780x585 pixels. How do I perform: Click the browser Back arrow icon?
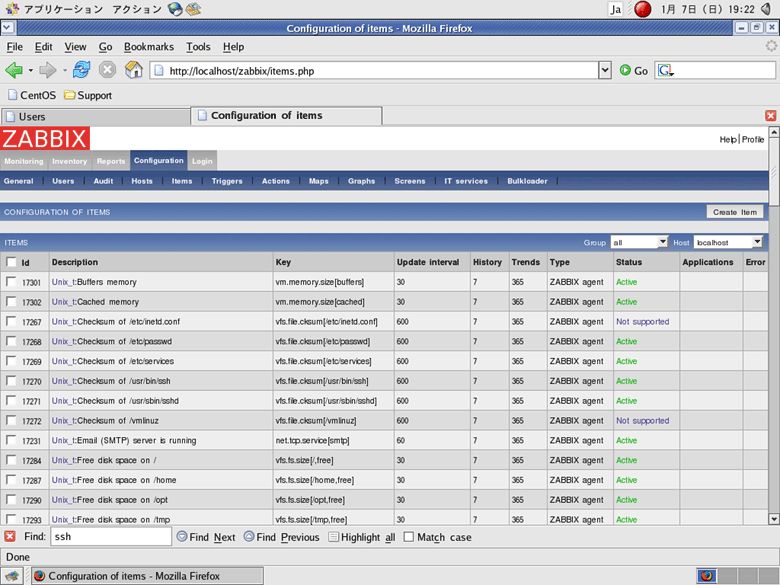tap(14, 70)
